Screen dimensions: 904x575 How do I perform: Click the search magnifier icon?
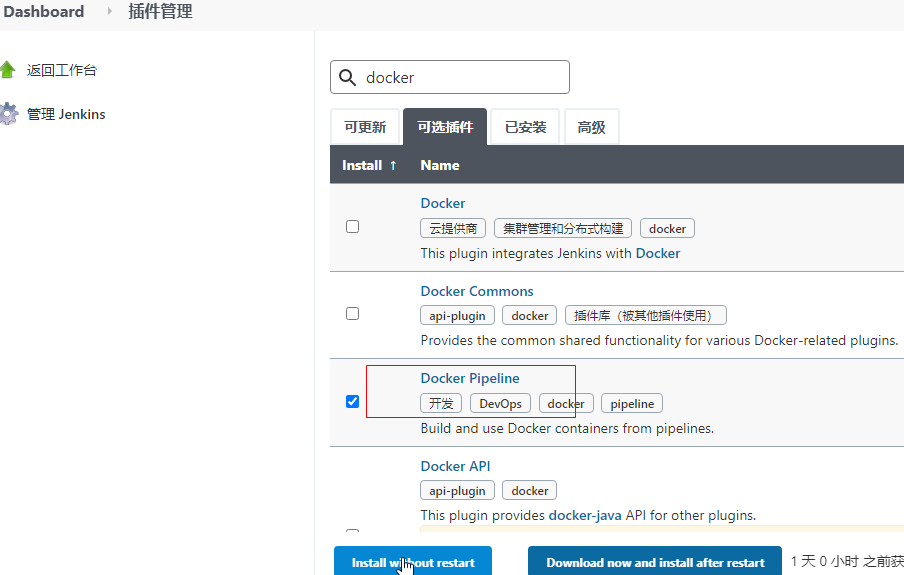pyautogui.click(x=348, y=78)
